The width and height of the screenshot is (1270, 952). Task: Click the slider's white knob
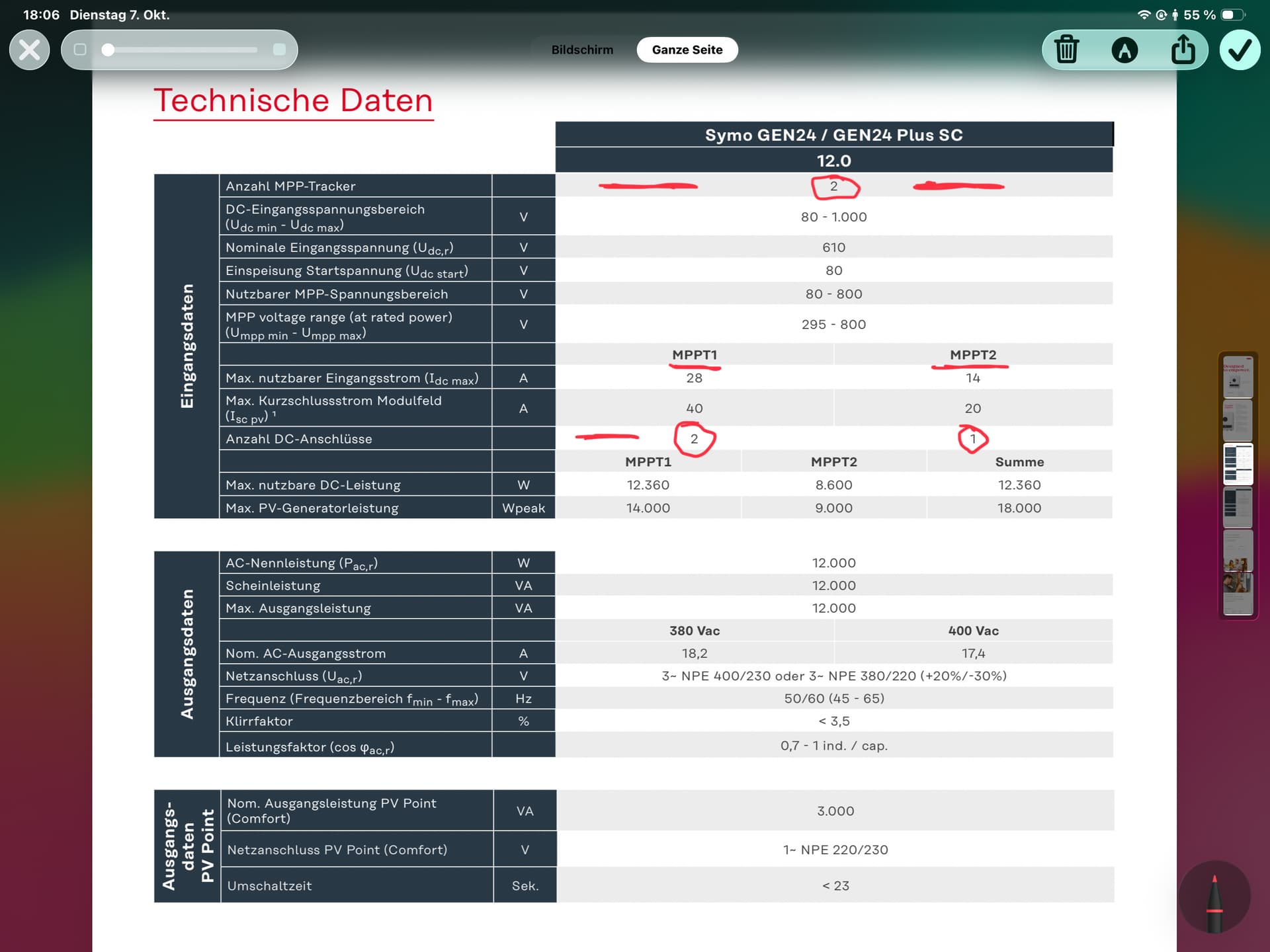108,50
